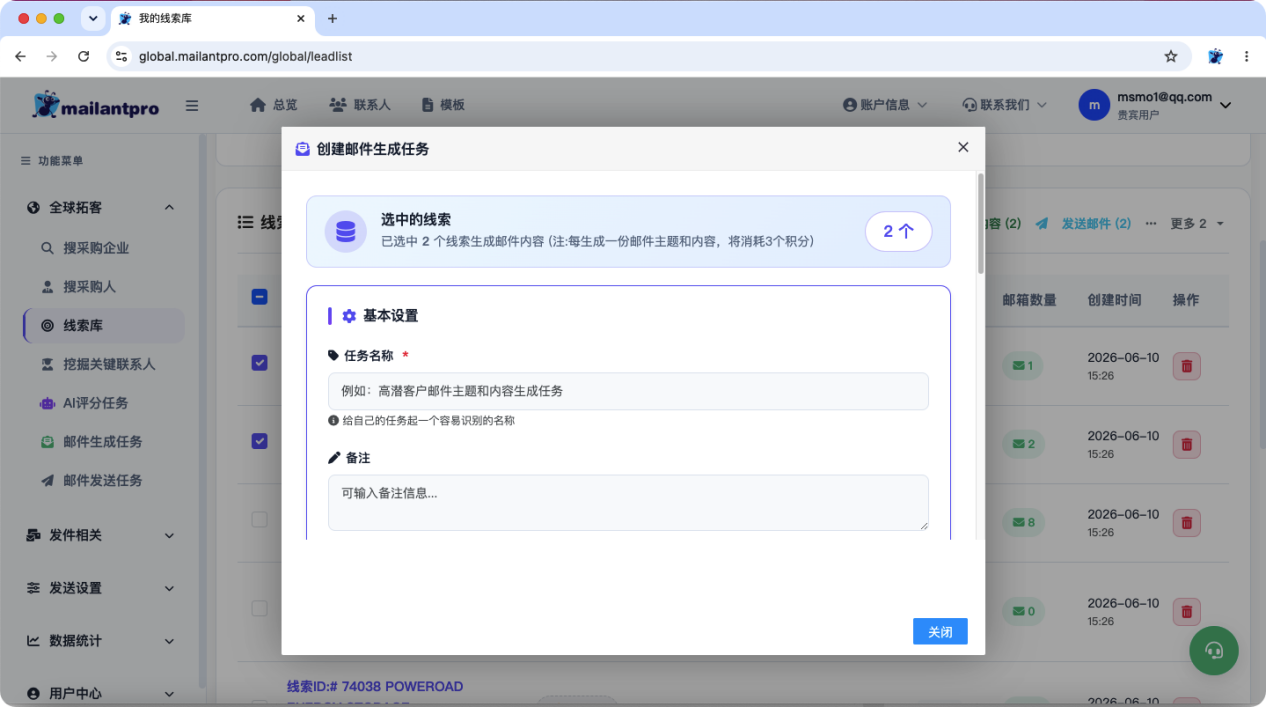The height and width of the screenshot is (707, 1266).
Task: Open 邮件生成任务 in the sidebar
Action: tap(103, 442)
